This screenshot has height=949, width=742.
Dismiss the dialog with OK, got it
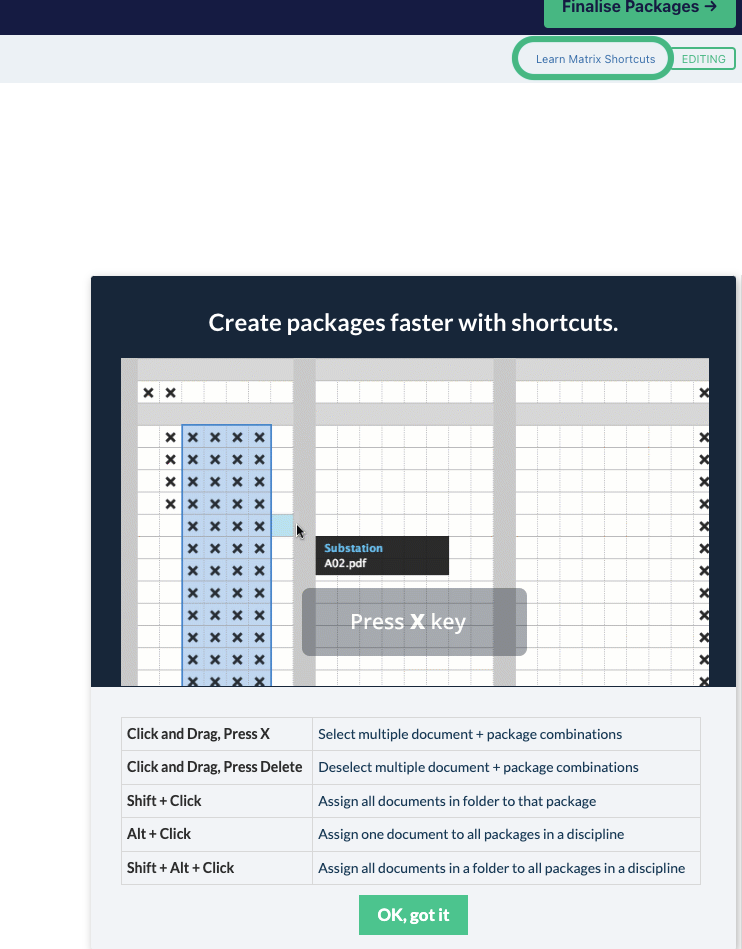(413, 915)
